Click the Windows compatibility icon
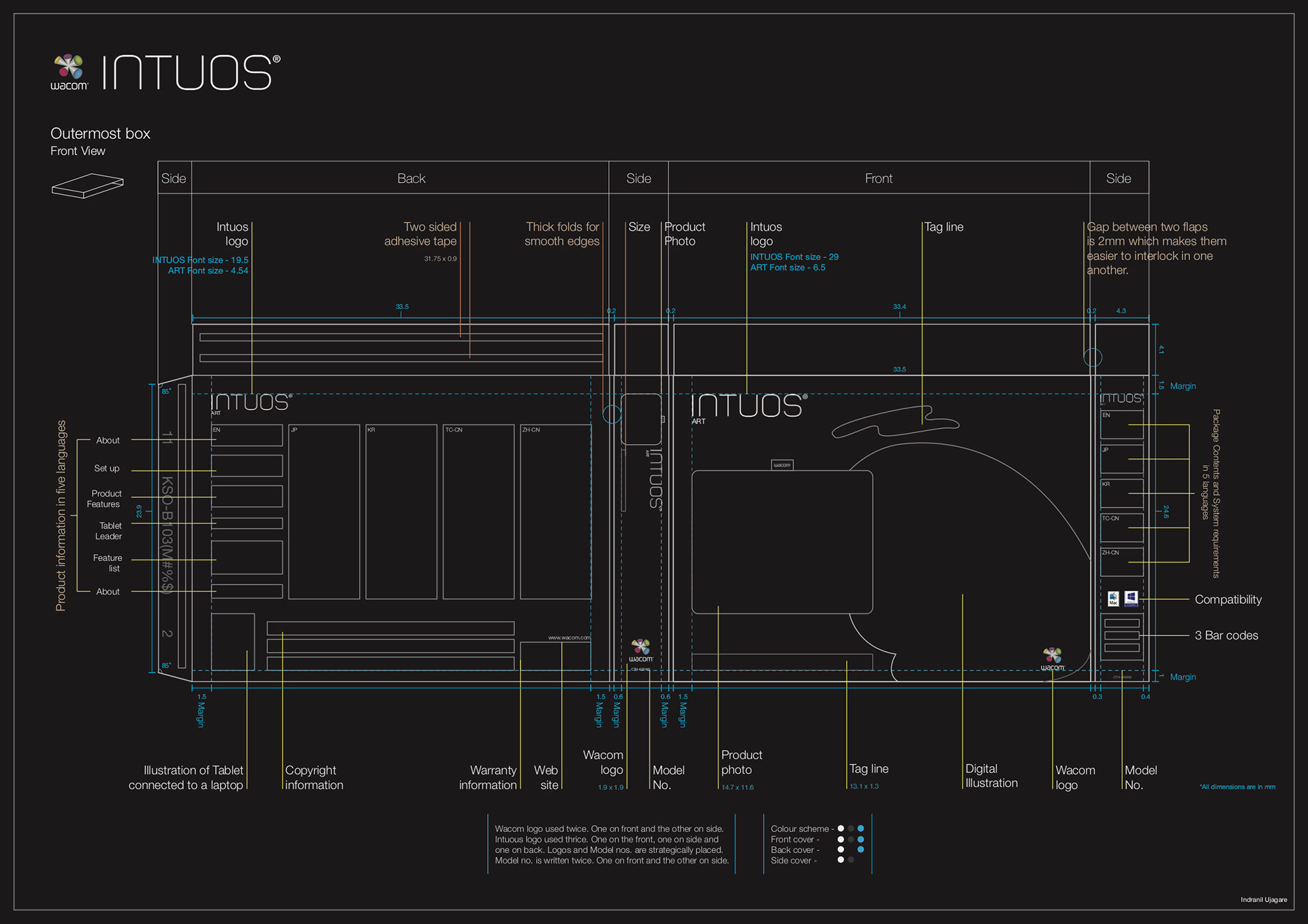Viewport: 1308px width, 924px height. (x=1131, y=598)
